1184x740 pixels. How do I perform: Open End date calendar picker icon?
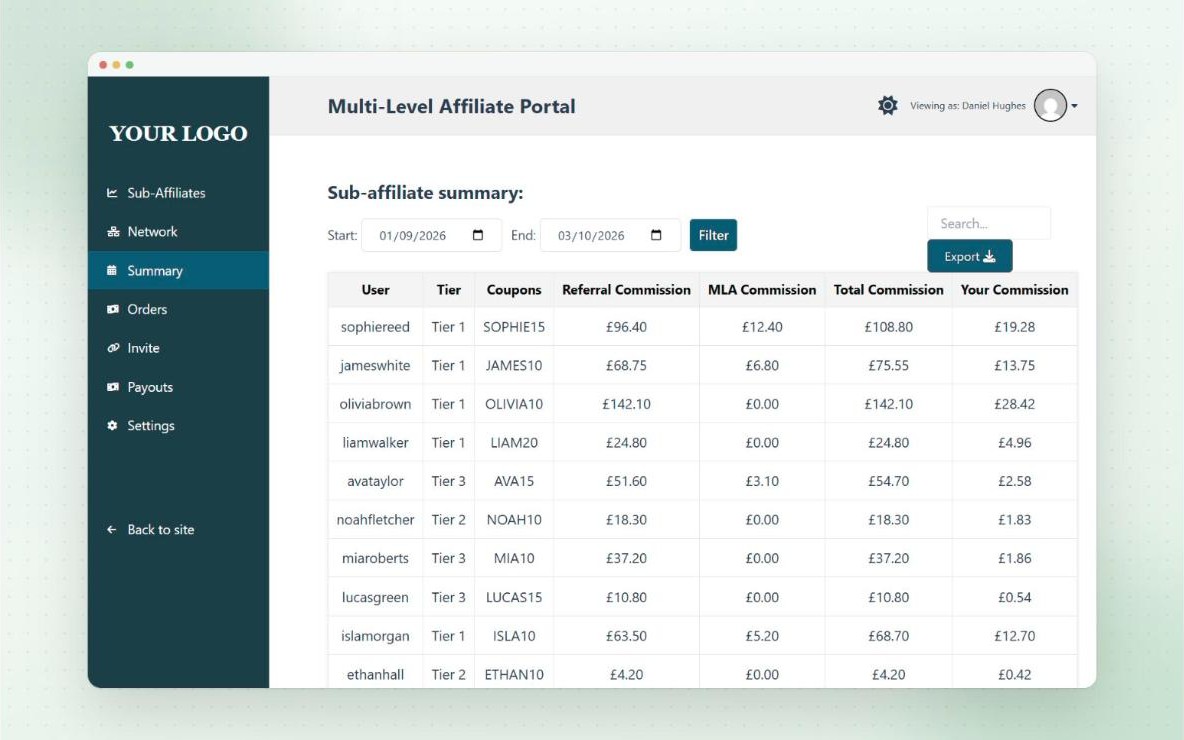pyautogui.click(x=656, y=235)
